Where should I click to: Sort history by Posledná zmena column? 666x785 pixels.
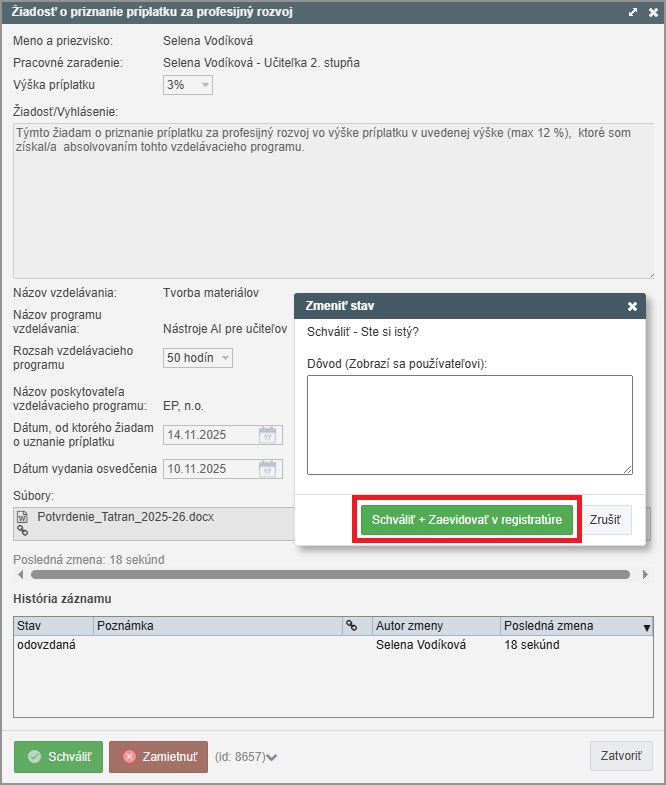pyautogui.click(x=570, y=626)
